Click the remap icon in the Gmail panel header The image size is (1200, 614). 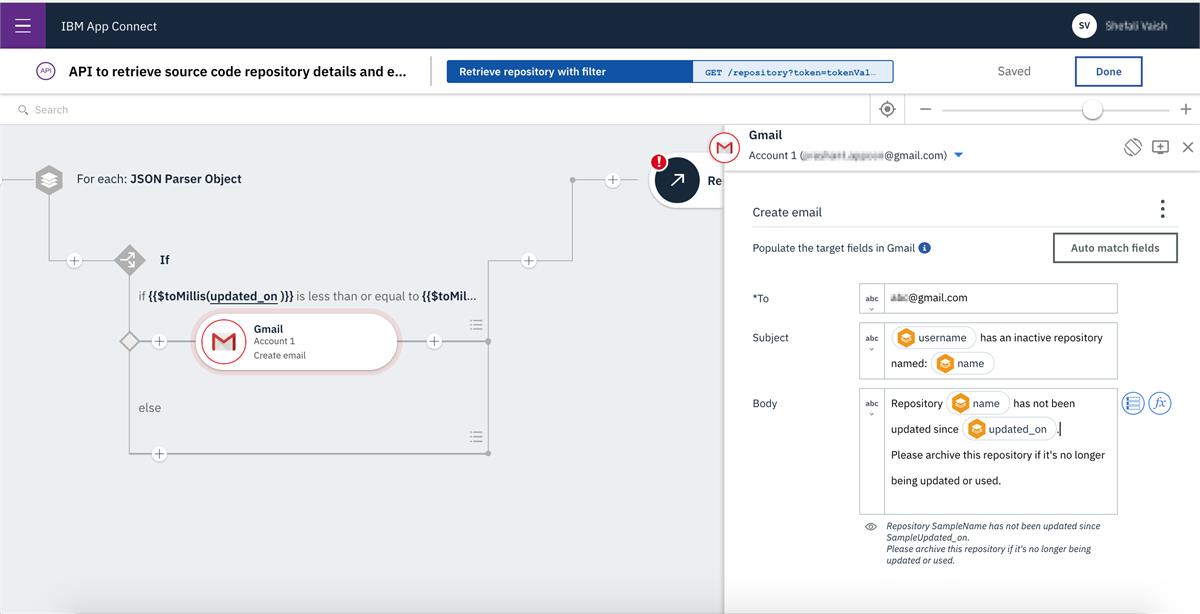(x=1133, y=146)
